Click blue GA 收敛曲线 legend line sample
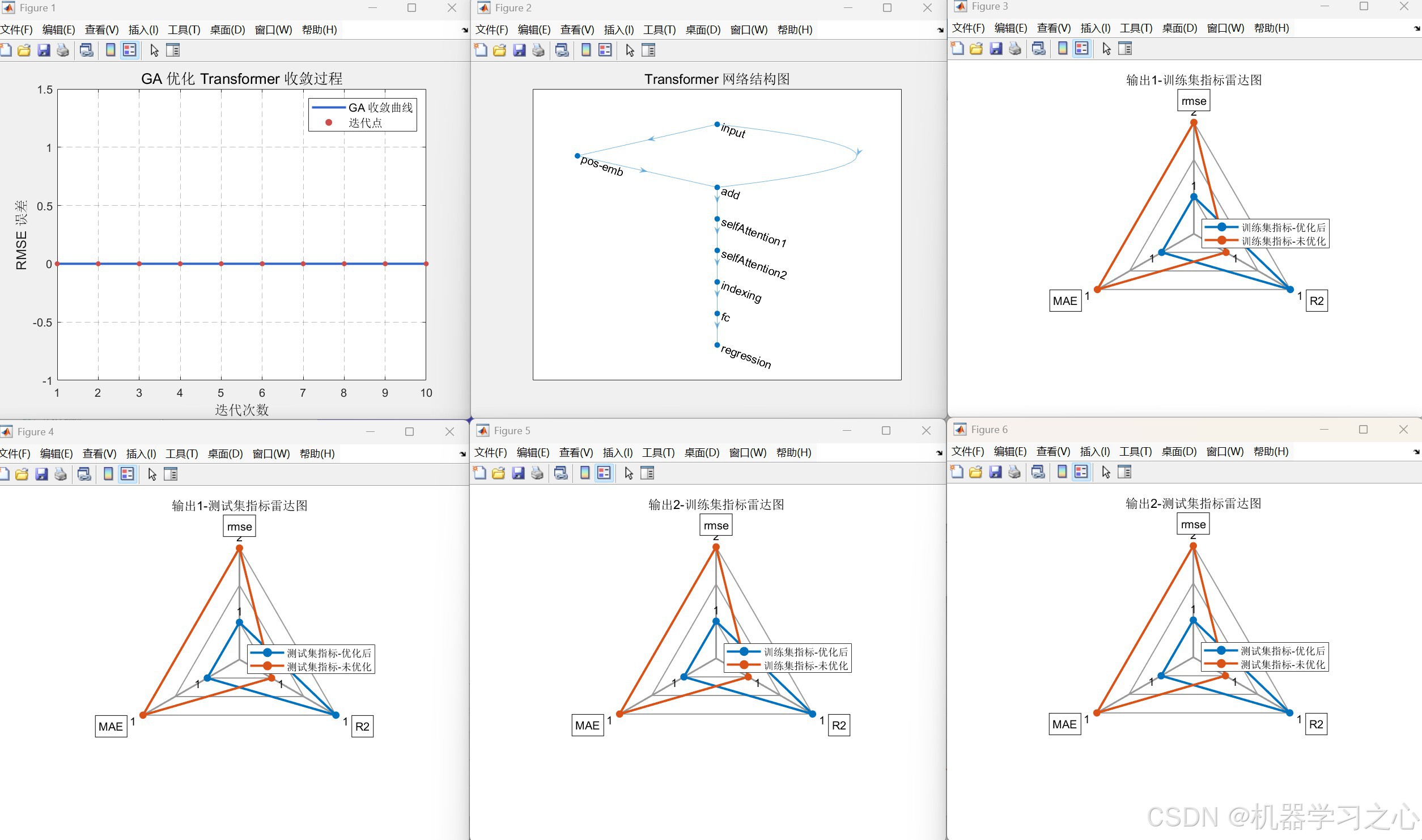Viewport: 1422px width, 840px height. coord(329,108)
